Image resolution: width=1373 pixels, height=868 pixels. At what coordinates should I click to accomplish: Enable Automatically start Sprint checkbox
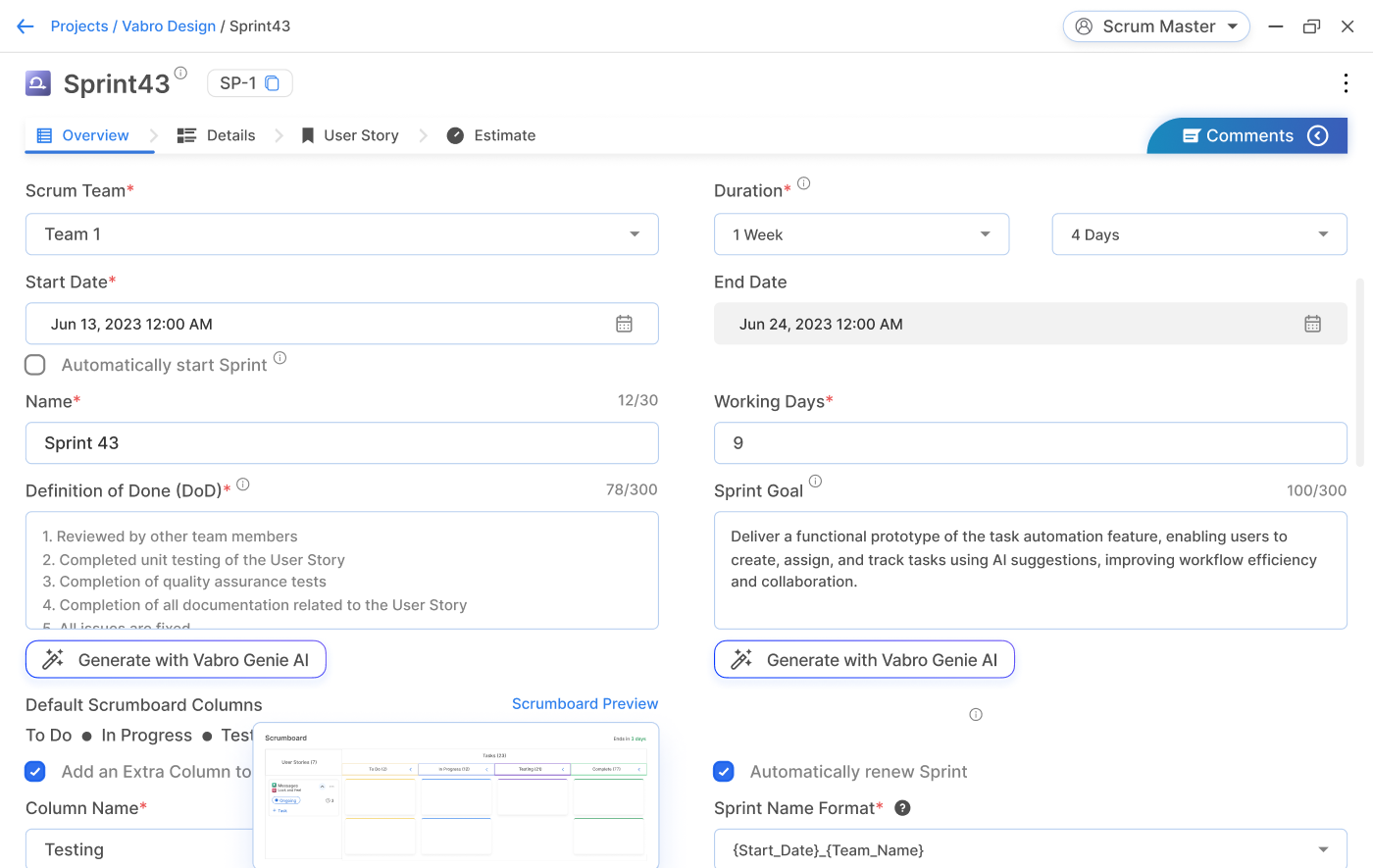pos(35,365)
